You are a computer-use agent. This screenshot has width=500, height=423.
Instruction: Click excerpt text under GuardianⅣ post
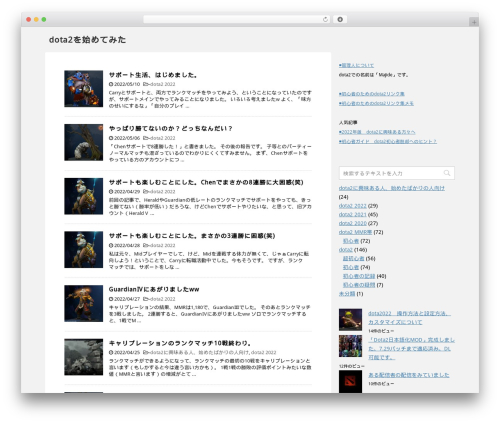[209, 314]
